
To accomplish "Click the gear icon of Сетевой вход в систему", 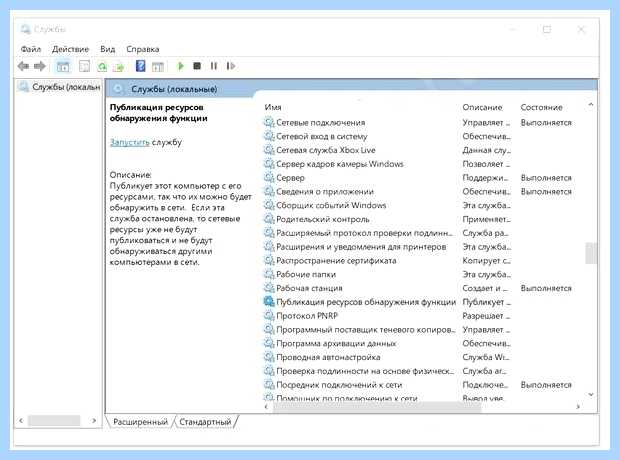I will tap(269, 136).
